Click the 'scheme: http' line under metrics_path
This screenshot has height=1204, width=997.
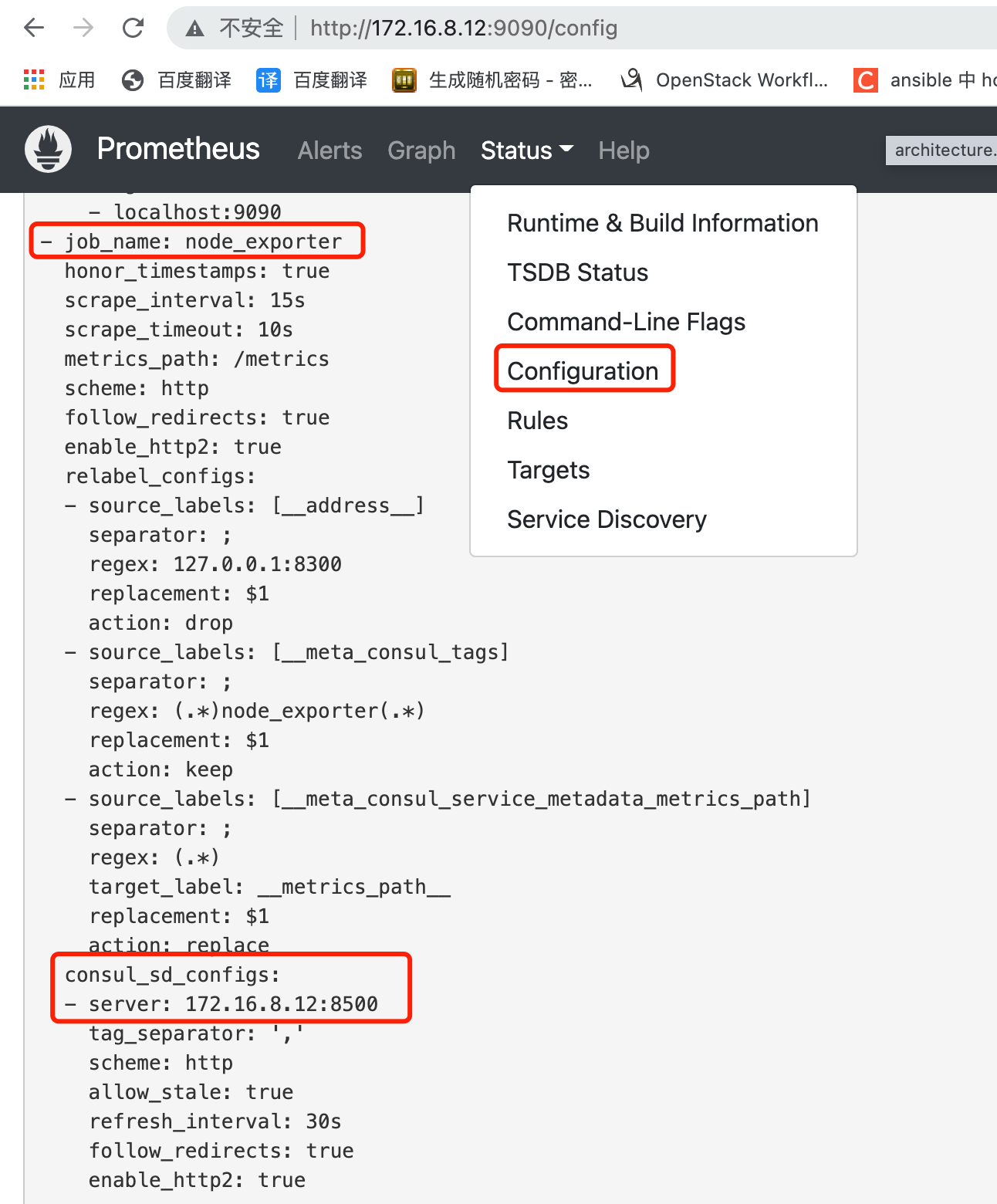pyautogui.click(x=137, y=388)
